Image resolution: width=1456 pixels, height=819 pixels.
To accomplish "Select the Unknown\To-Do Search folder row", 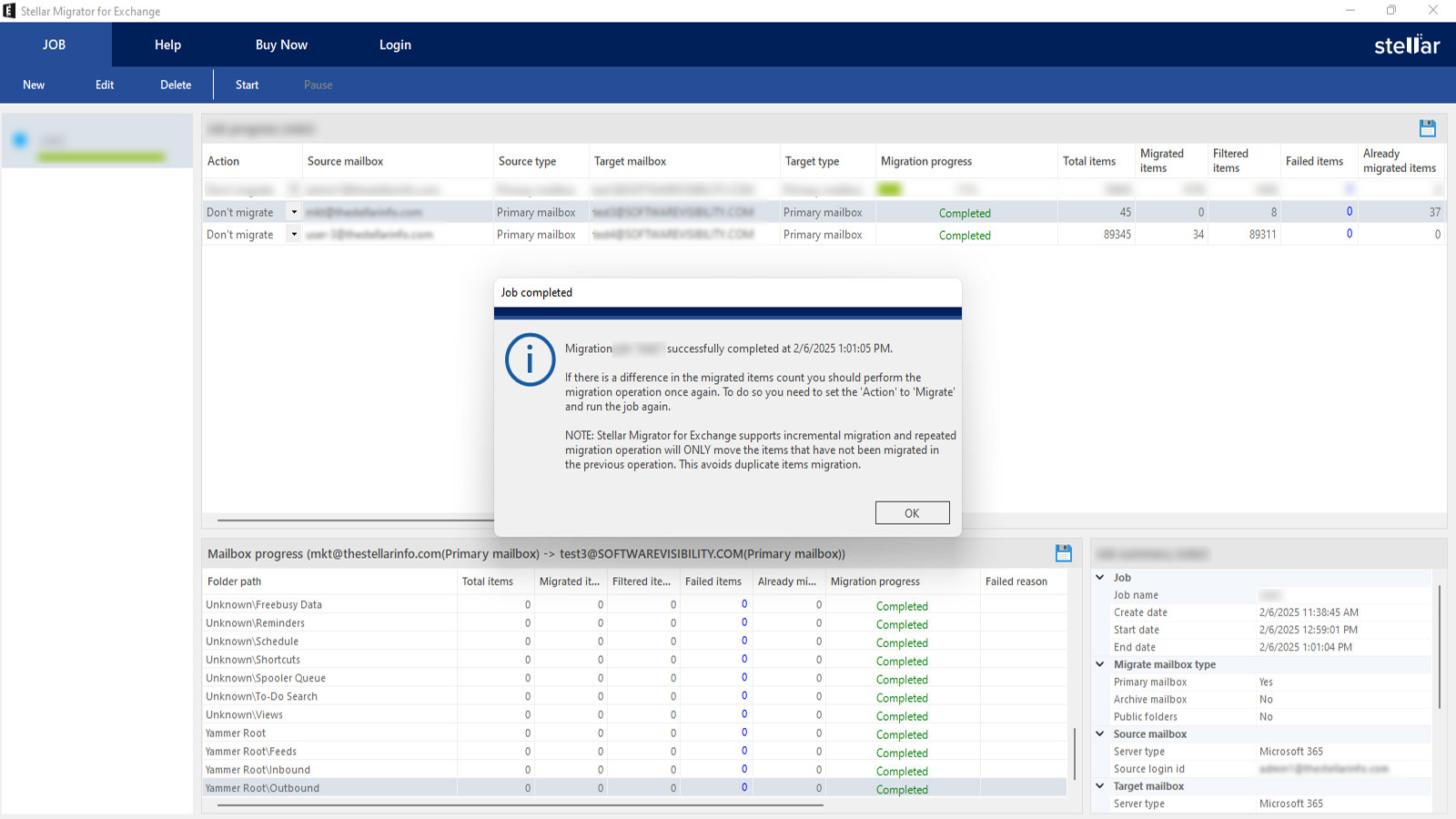I will coord(634,696).
